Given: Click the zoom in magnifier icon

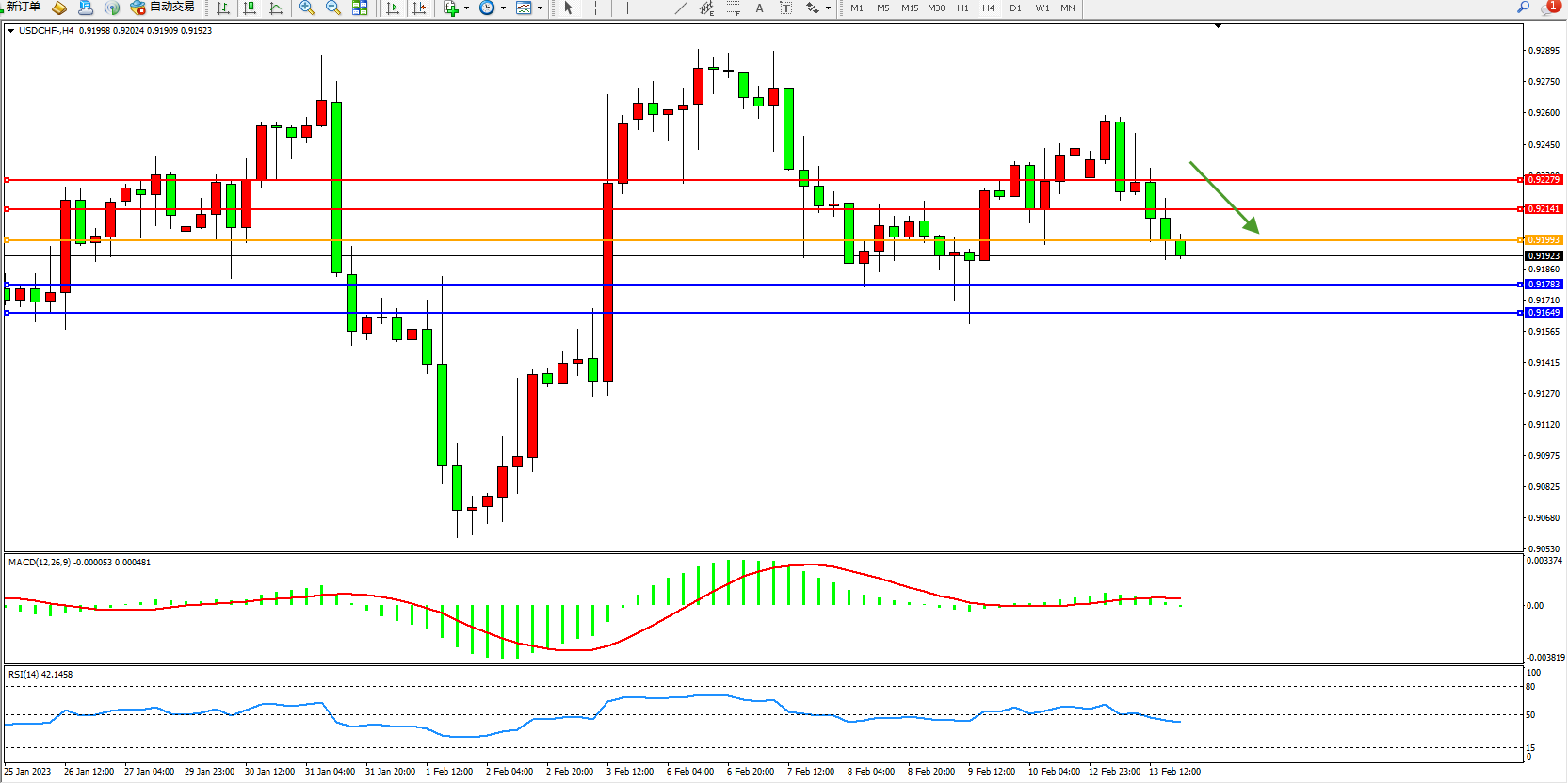Looking at the screenshot, I should (306, 8).
